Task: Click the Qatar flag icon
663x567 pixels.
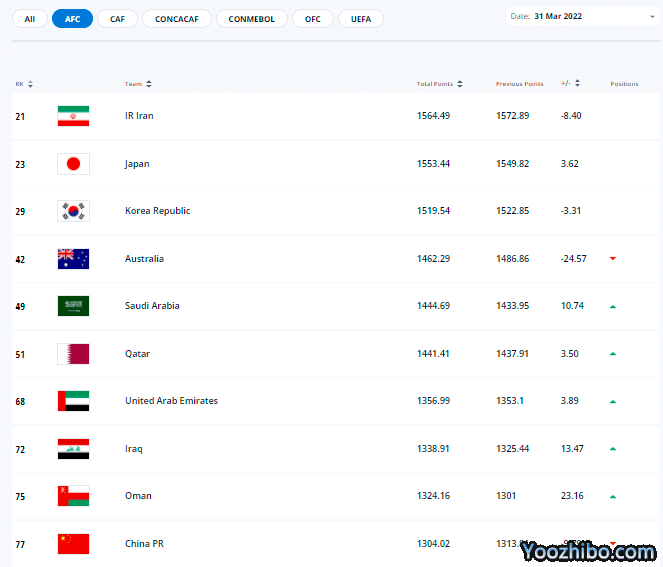Action: click(73, 354)
